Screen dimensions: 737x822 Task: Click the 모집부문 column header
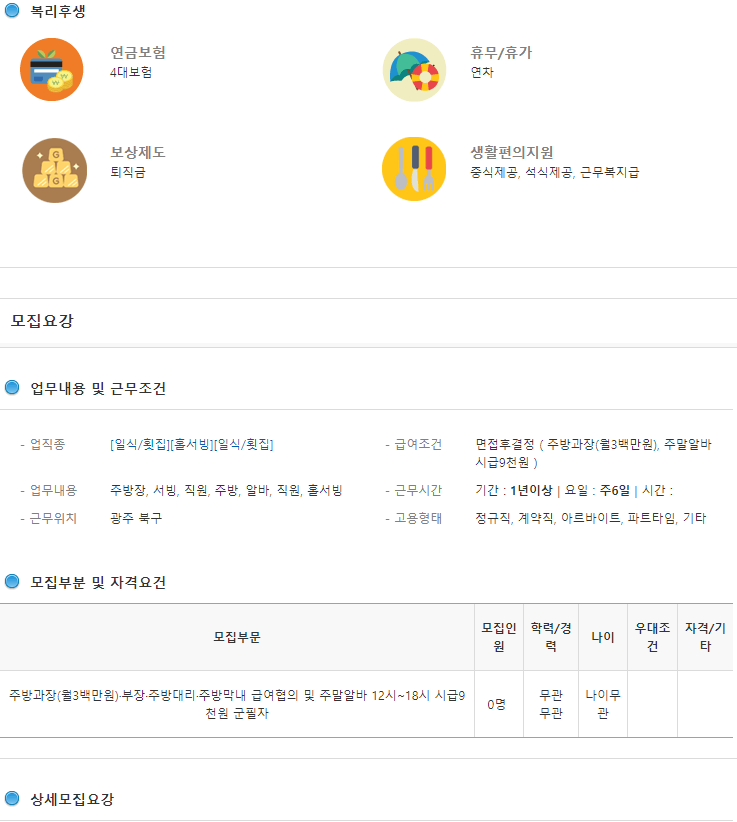pos(237,637)
